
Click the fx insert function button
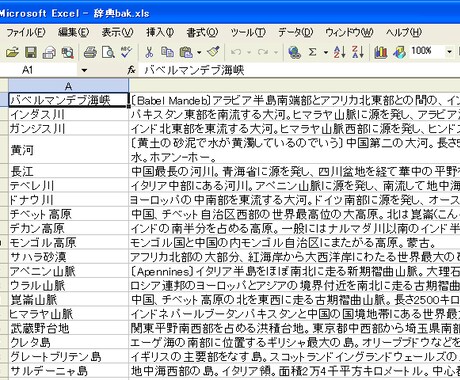[x=132, y=70]
